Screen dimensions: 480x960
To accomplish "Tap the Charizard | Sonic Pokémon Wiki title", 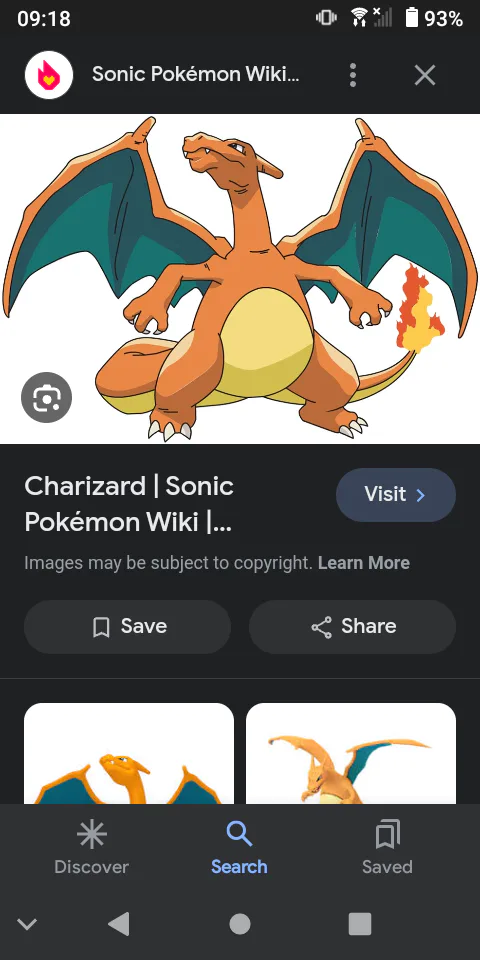I will click(x=129, y=504).
